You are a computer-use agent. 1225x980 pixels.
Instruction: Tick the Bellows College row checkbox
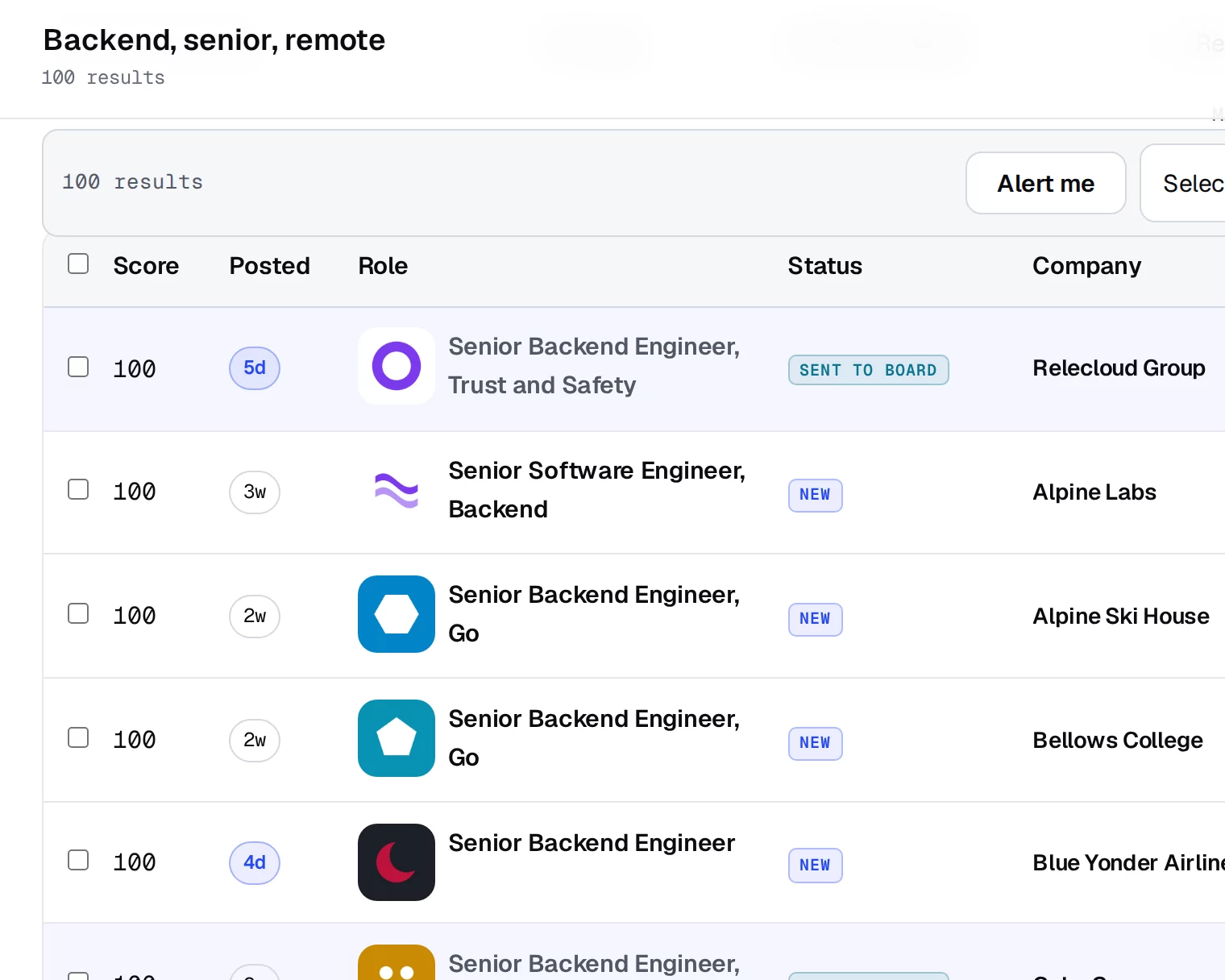(x=78, y=737)
